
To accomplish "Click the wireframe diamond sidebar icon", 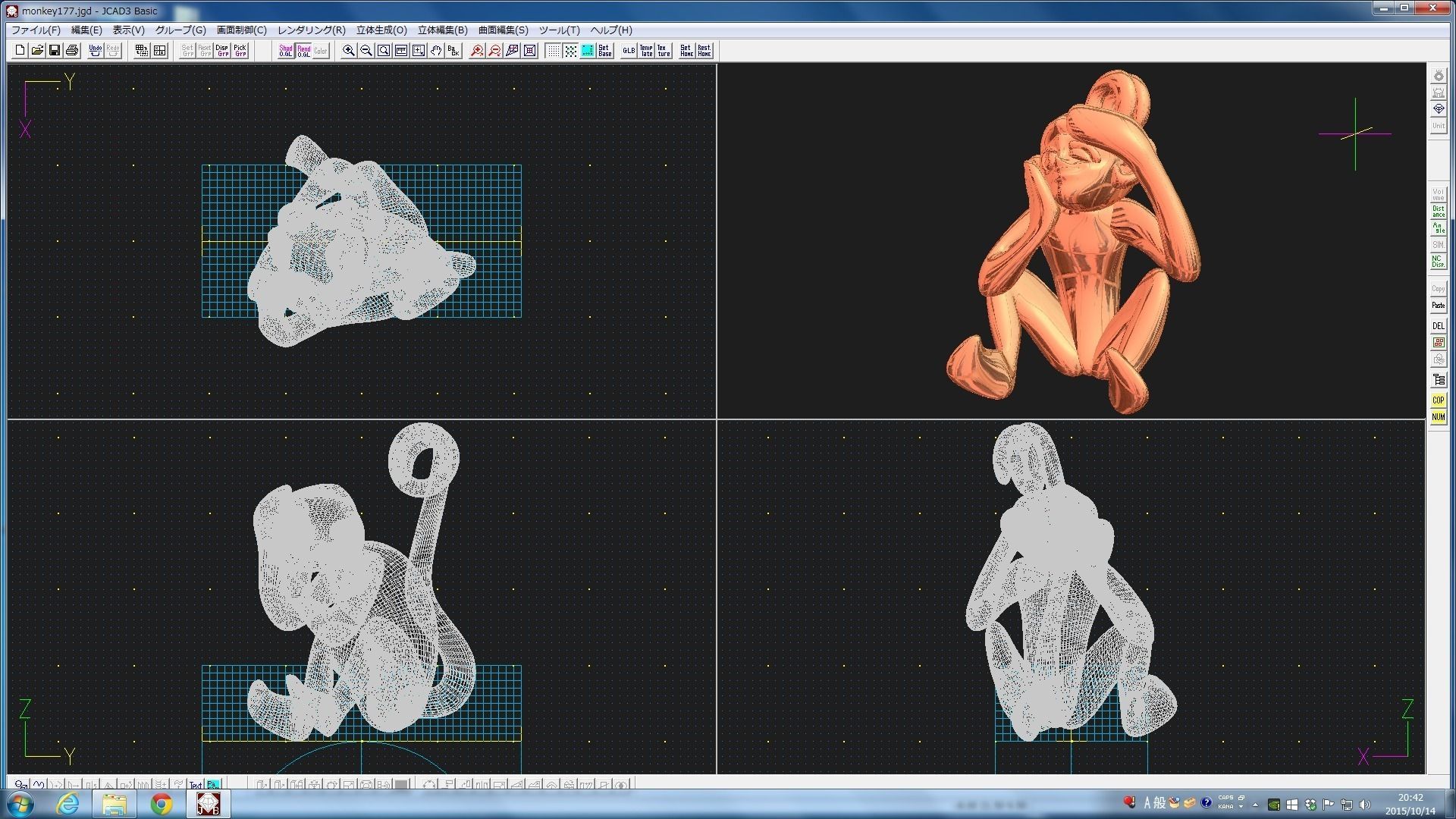I will [1439, 109].
